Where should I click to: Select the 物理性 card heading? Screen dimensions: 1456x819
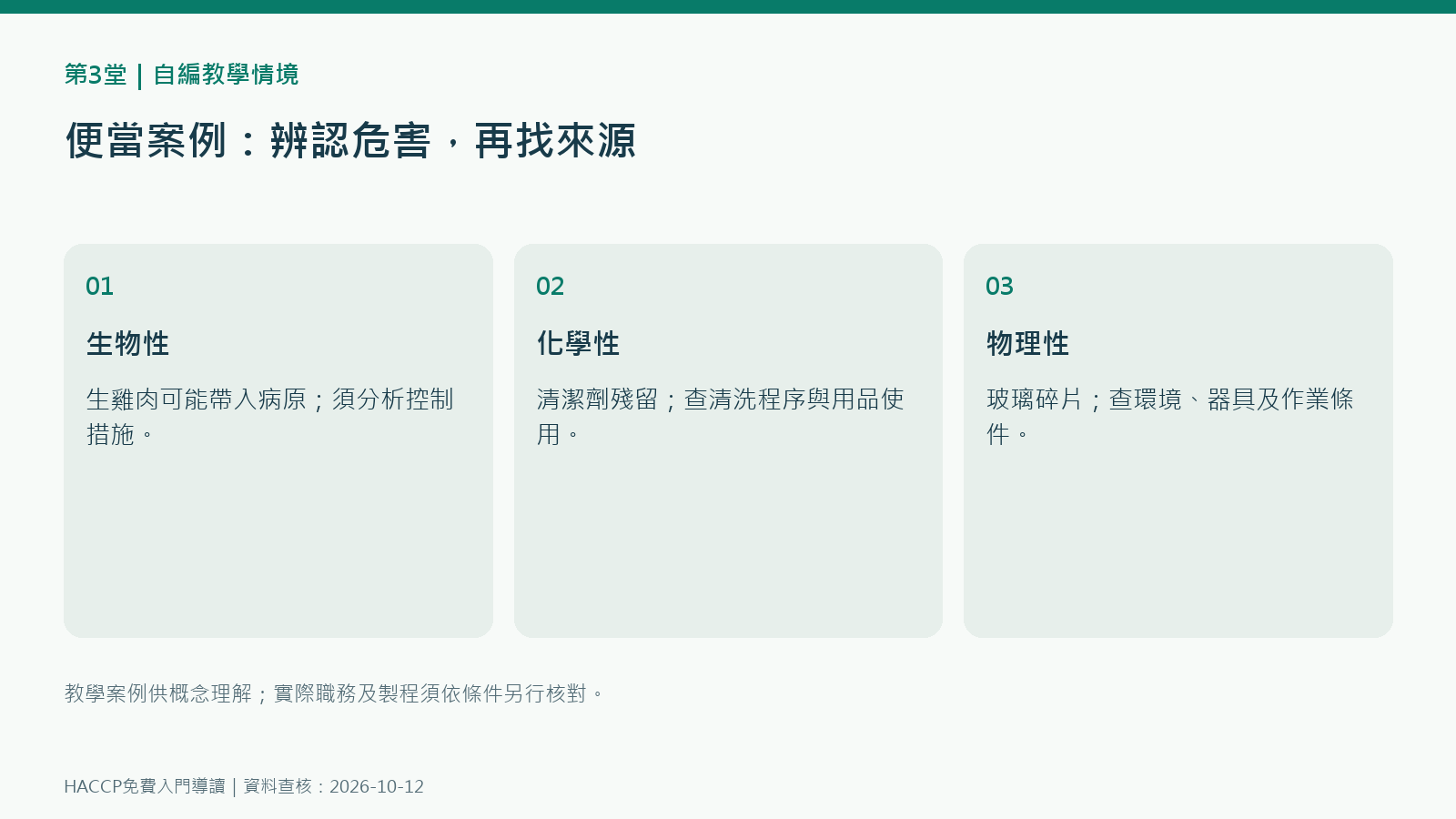pos(1028,344)
